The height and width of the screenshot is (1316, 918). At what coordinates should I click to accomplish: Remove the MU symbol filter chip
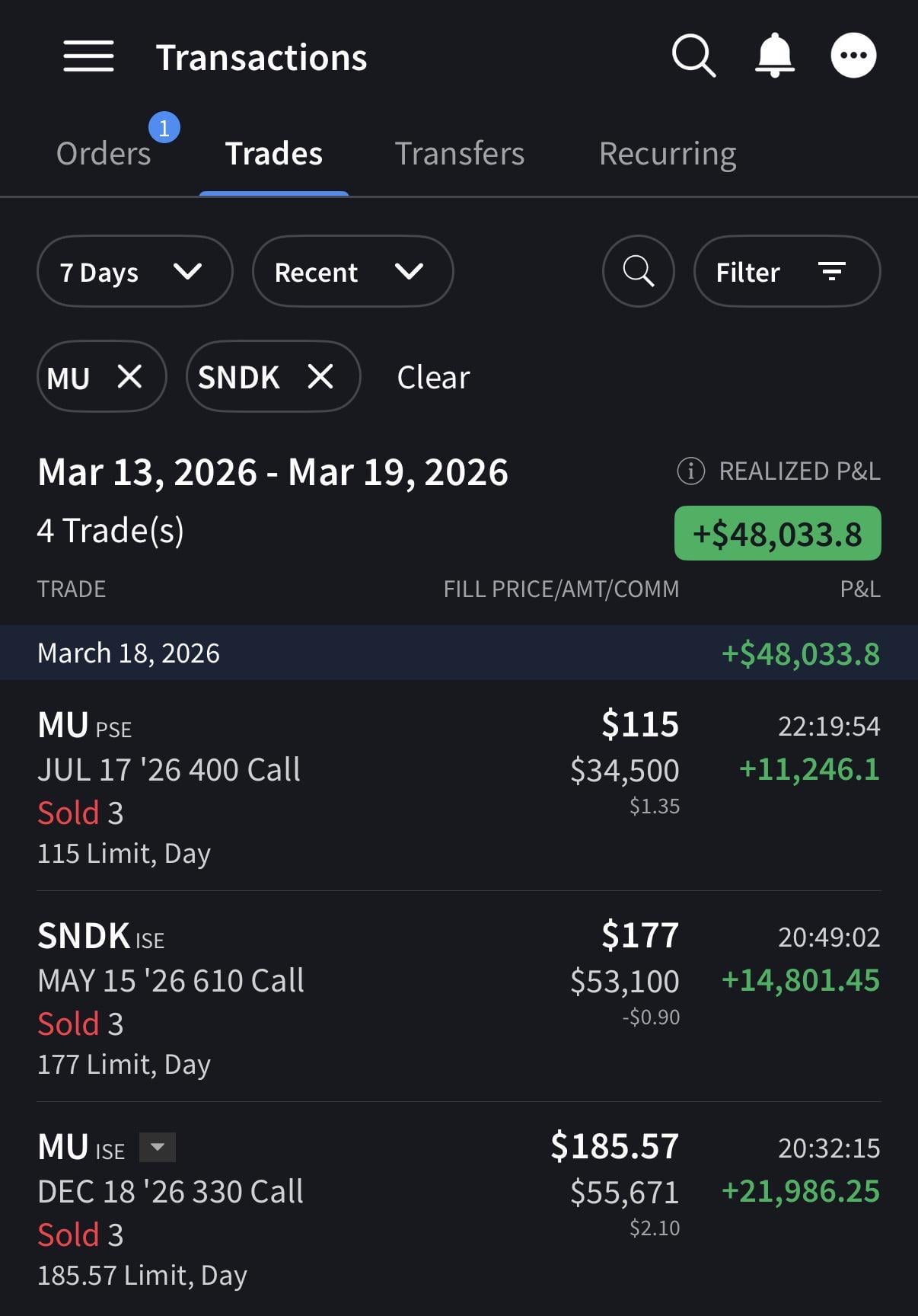(x=129, y=376)
